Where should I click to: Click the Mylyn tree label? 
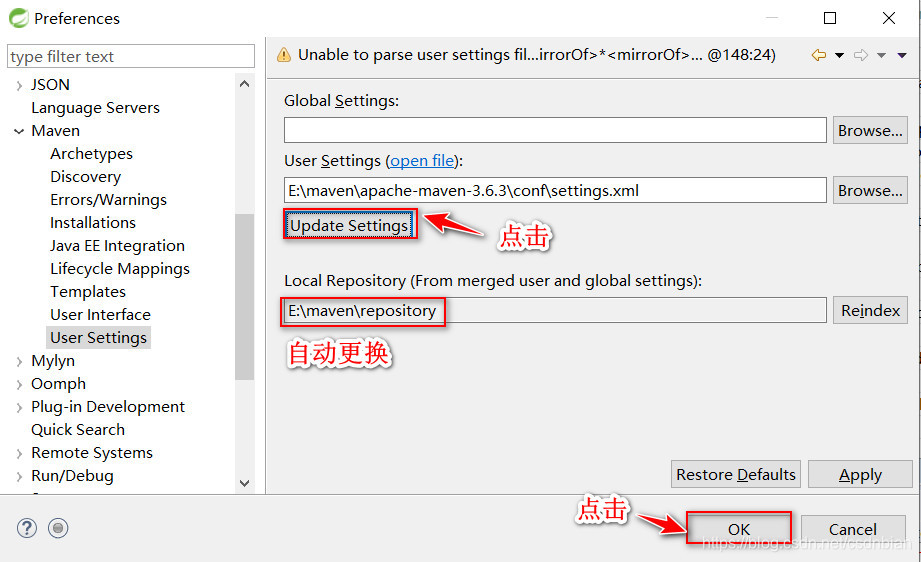click(53, 361)
